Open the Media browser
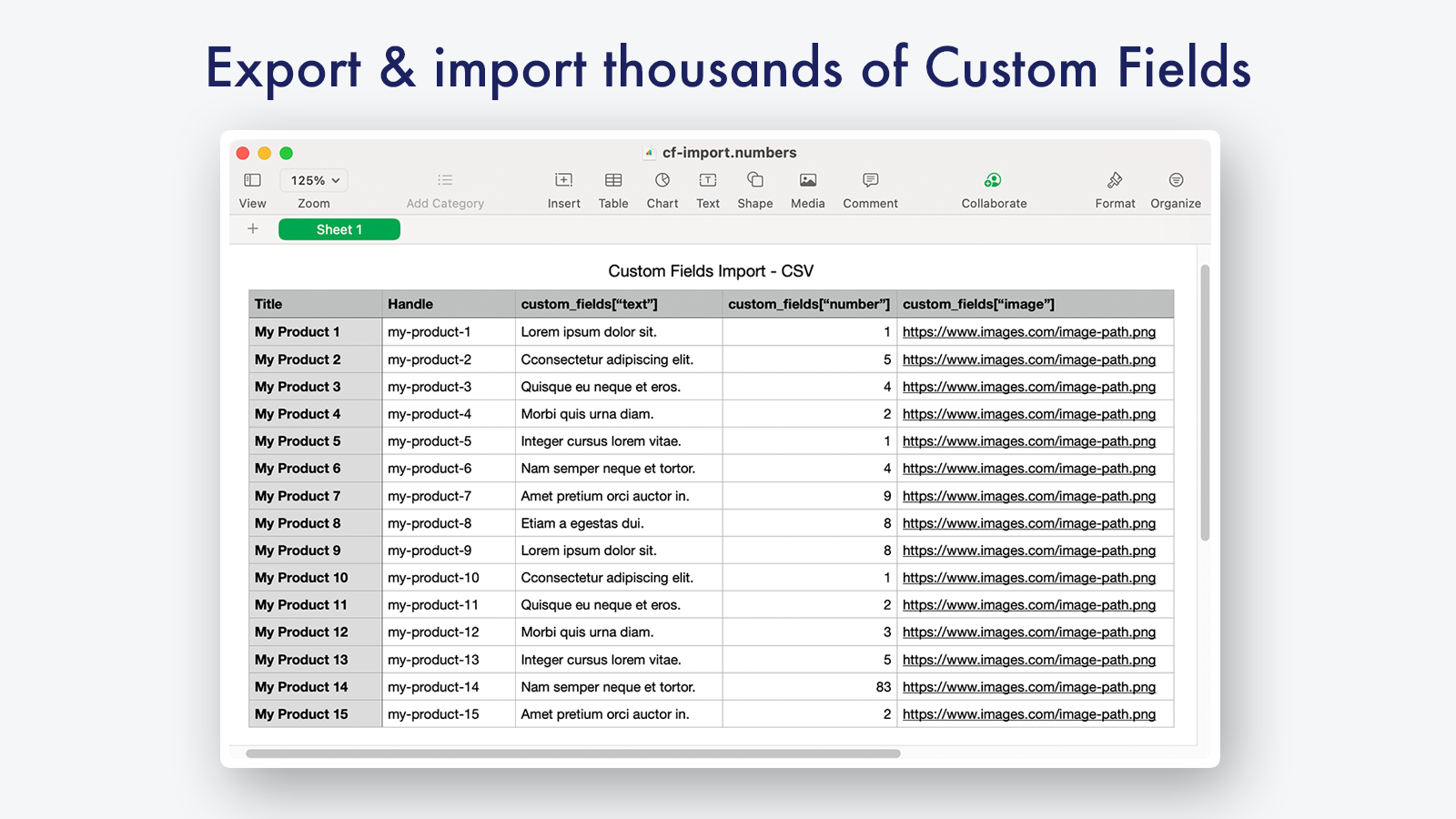 click(807, 188)
